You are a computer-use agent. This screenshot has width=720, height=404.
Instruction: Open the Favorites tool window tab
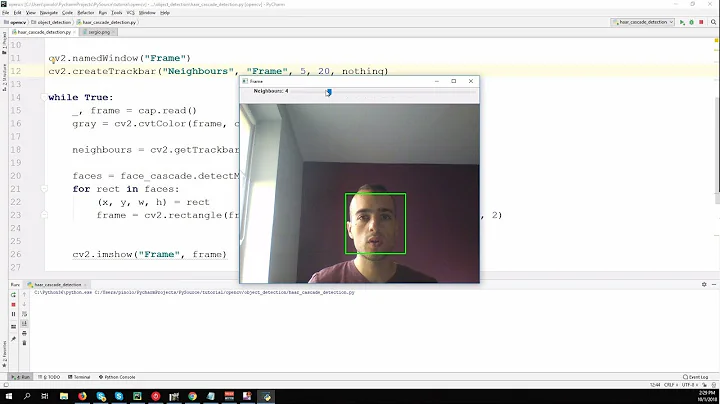(4, 354)
